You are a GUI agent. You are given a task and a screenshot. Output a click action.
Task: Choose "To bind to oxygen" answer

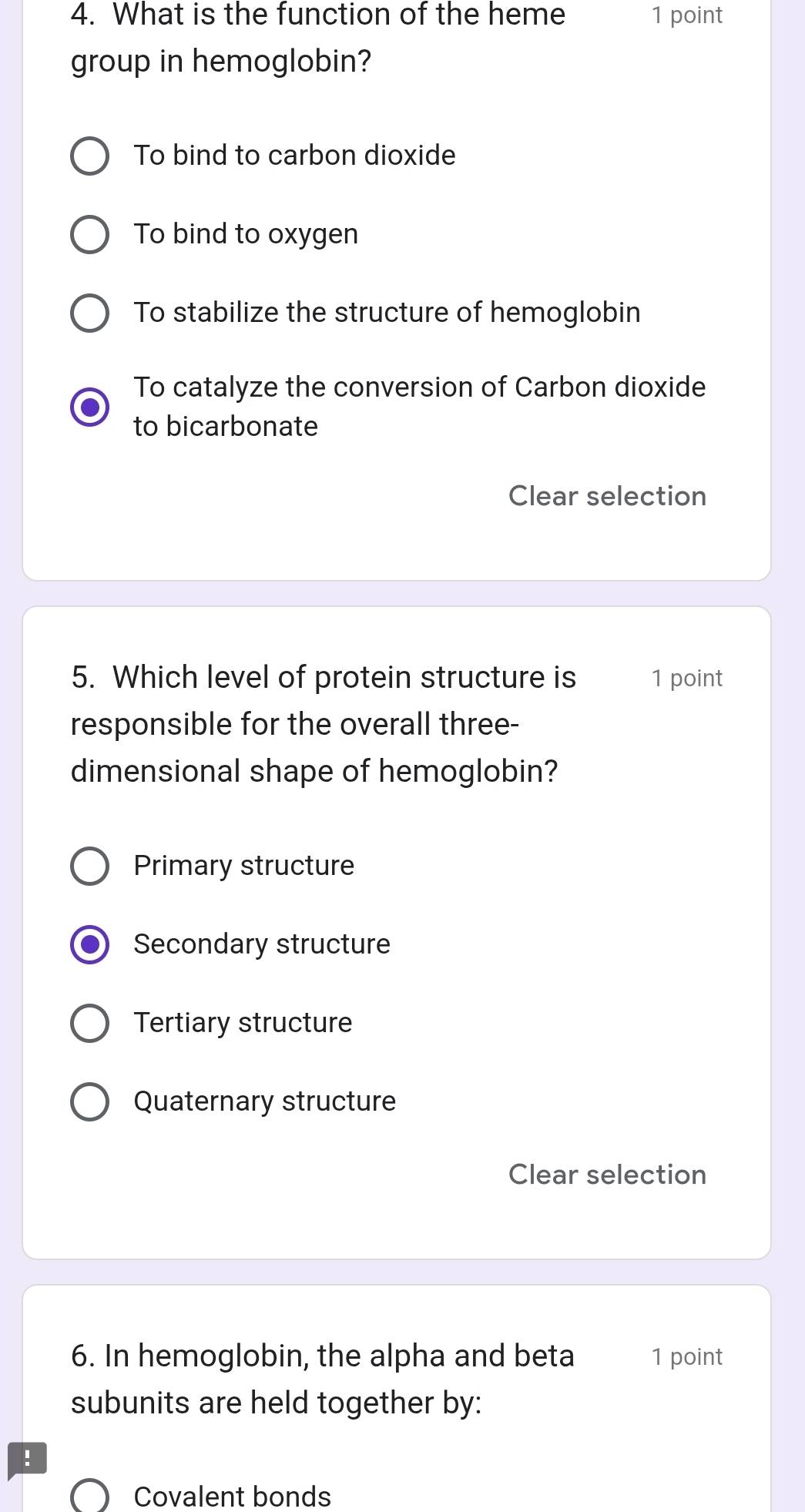[89, 235]
